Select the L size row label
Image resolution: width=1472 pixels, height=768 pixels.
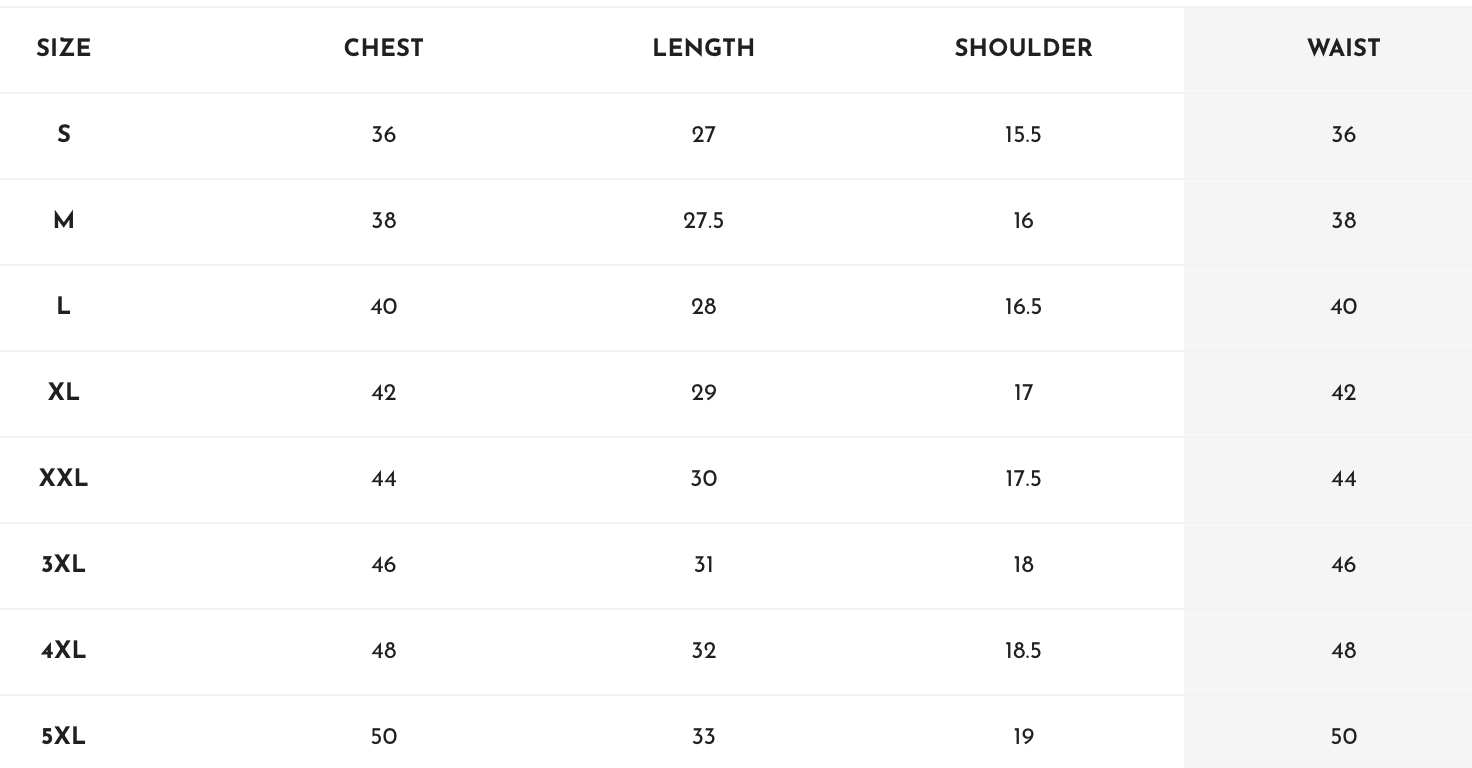[x=63, y=306]
